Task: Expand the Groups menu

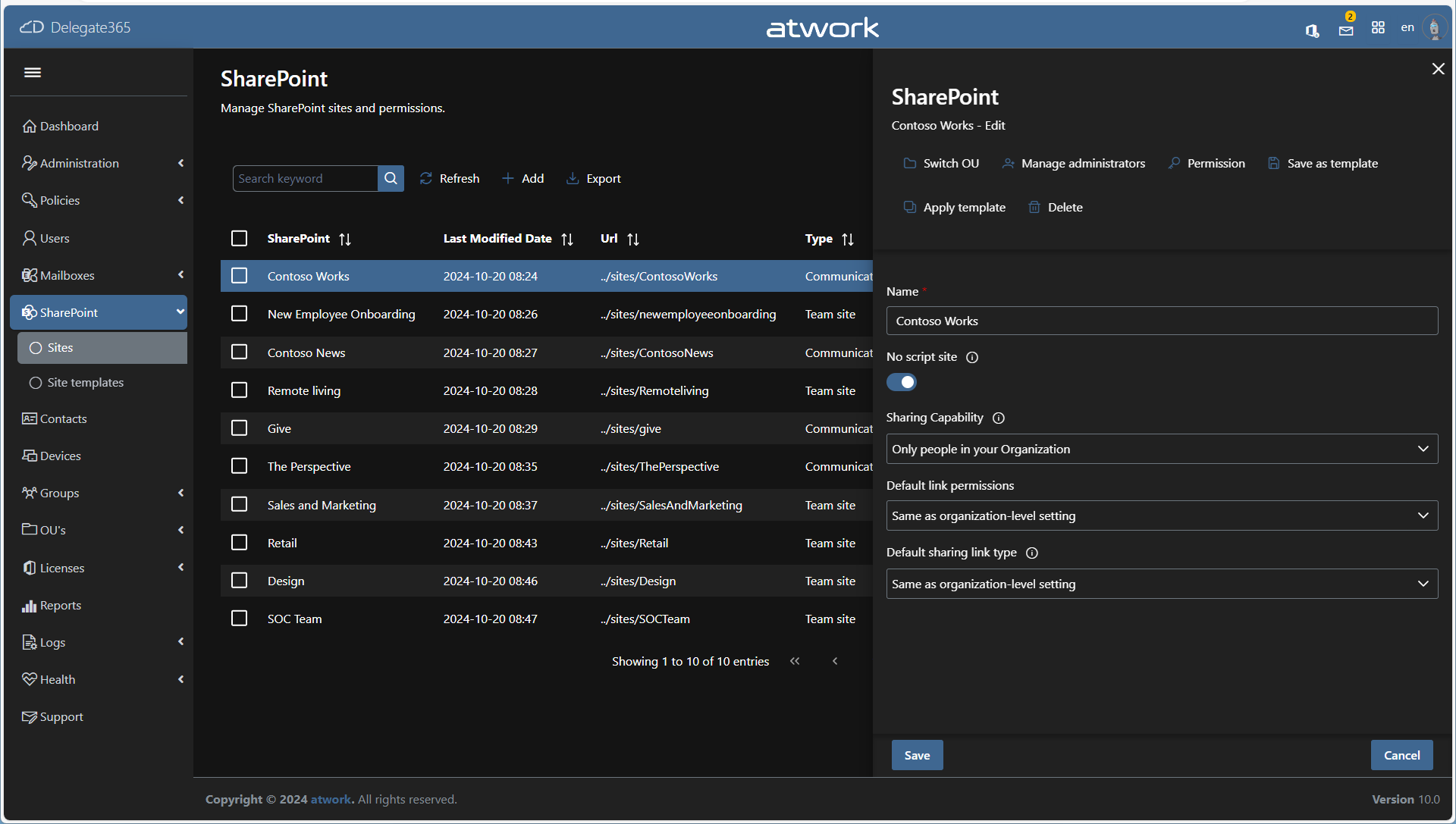Action: coord(99,493)
